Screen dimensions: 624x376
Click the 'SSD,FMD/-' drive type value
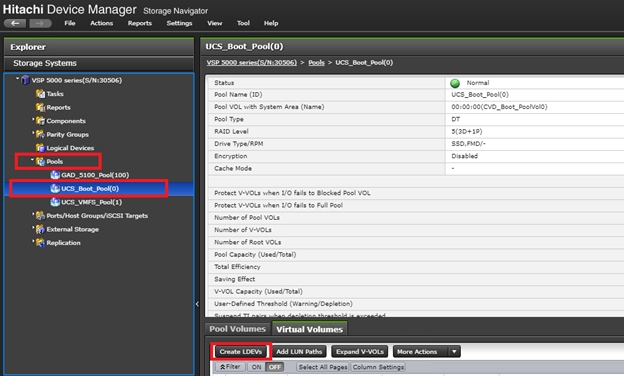468,144
